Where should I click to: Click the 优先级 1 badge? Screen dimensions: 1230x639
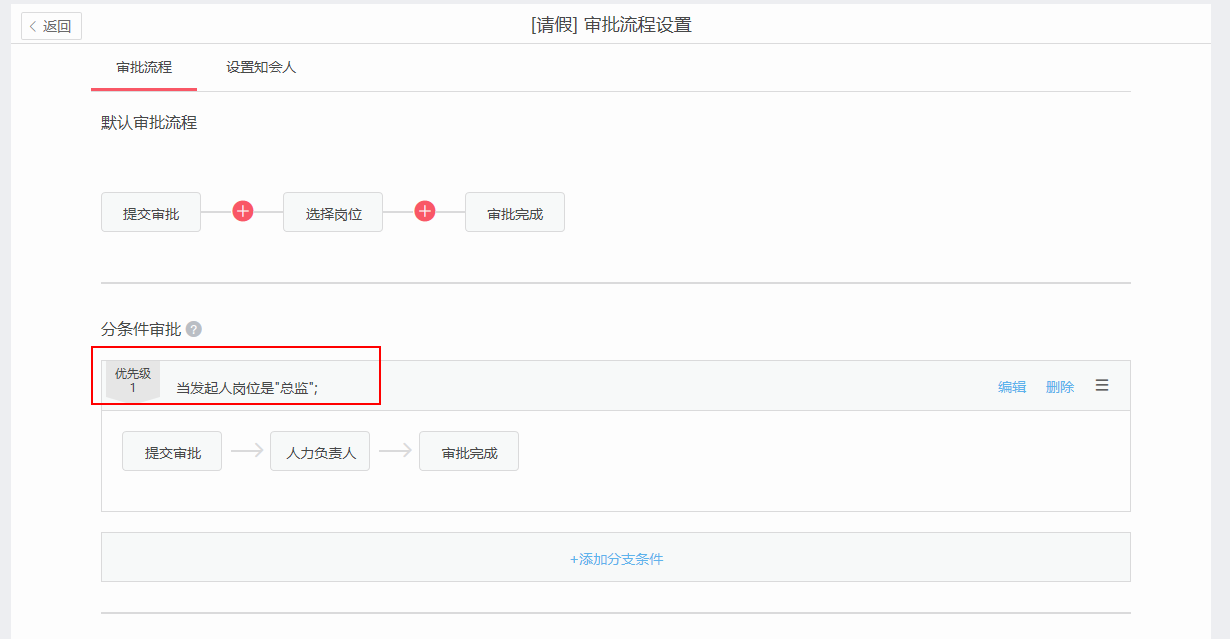(x=133, y=381)
